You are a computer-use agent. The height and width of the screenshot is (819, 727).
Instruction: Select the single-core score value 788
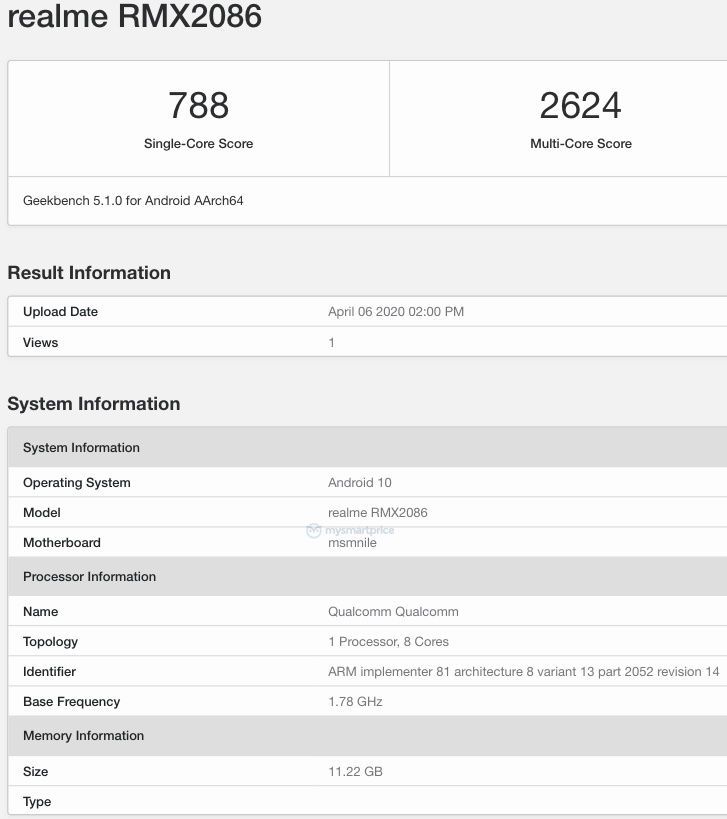(198, 106)
